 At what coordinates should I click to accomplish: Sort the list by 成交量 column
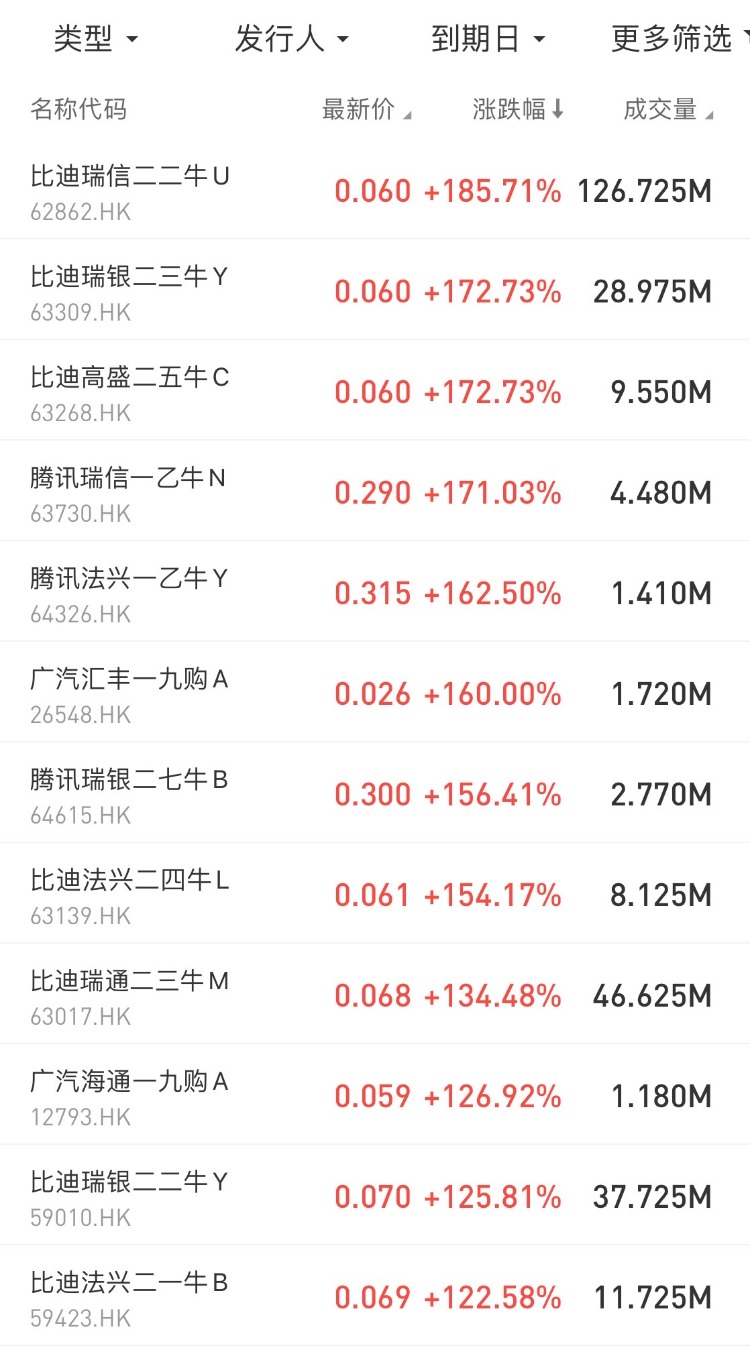pos(667,110)
